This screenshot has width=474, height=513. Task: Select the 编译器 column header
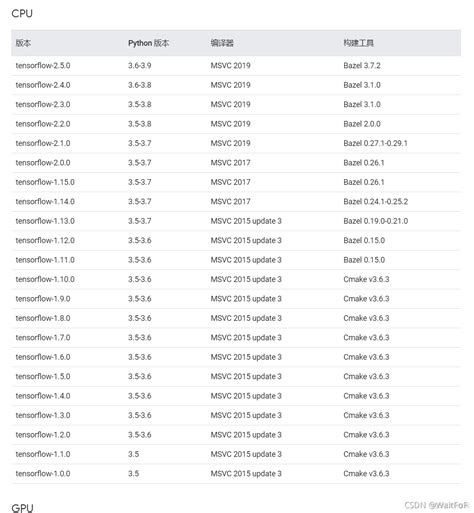[x=222, y=43]
